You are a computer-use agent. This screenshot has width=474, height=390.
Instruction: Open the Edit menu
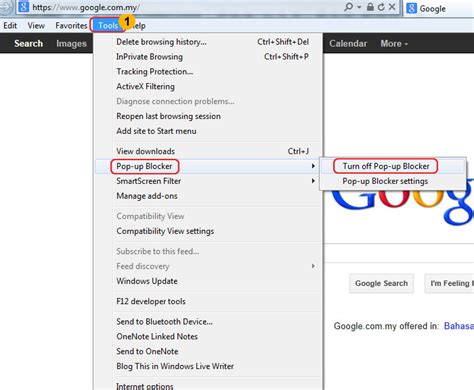pyautogui.click(x=10, y=26)
